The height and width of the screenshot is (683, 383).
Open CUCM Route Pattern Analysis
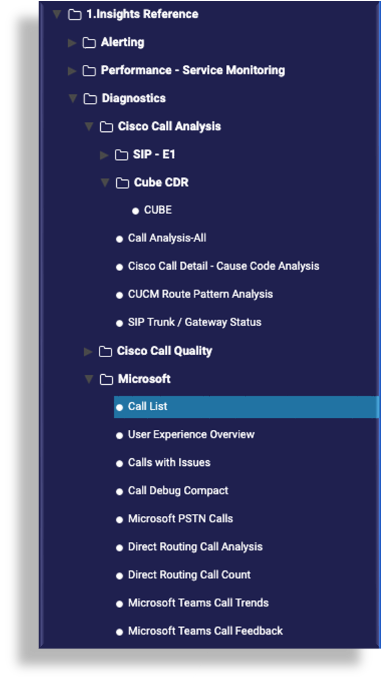pos(200,294)
